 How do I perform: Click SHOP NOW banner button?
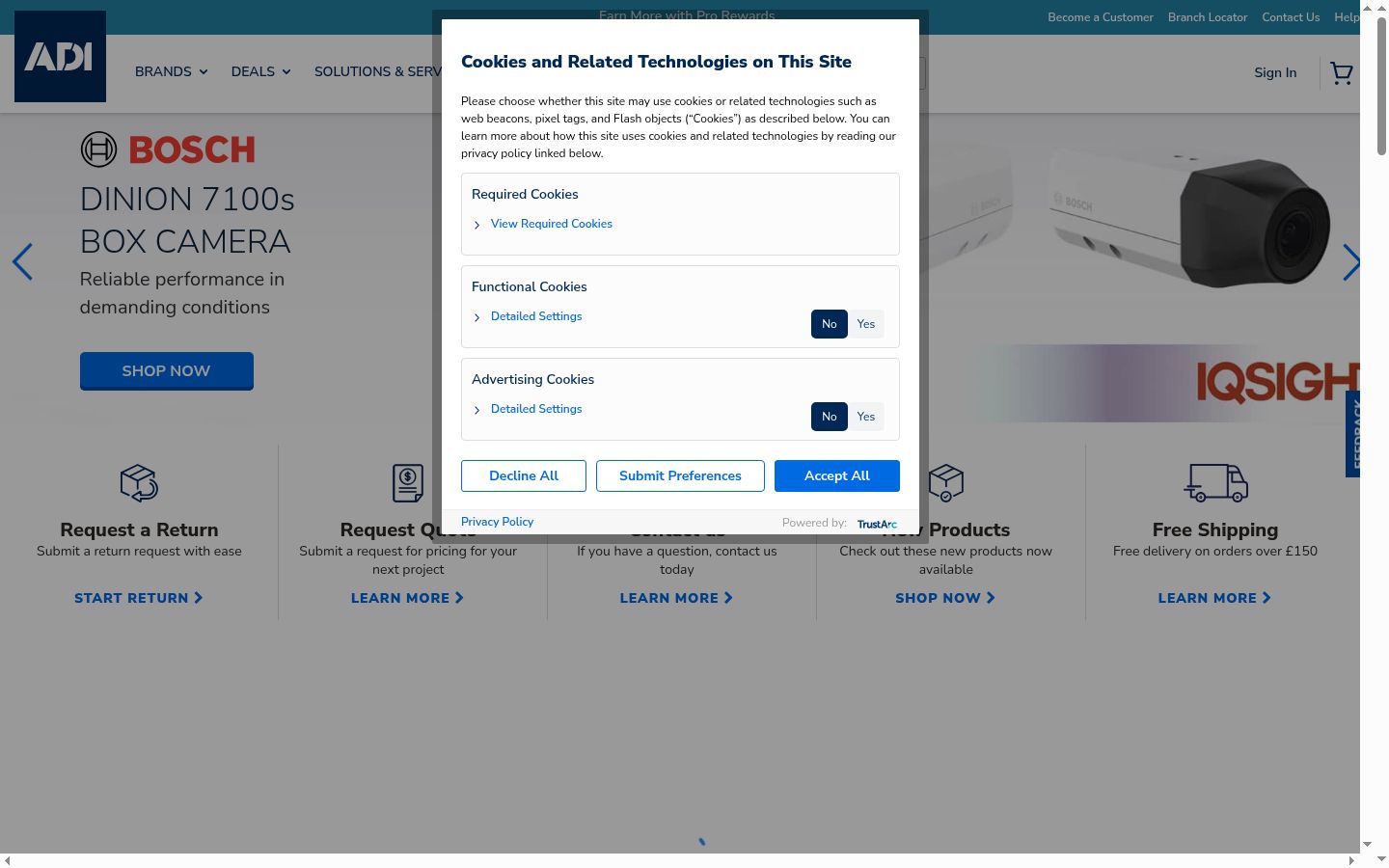coord(167,370)
